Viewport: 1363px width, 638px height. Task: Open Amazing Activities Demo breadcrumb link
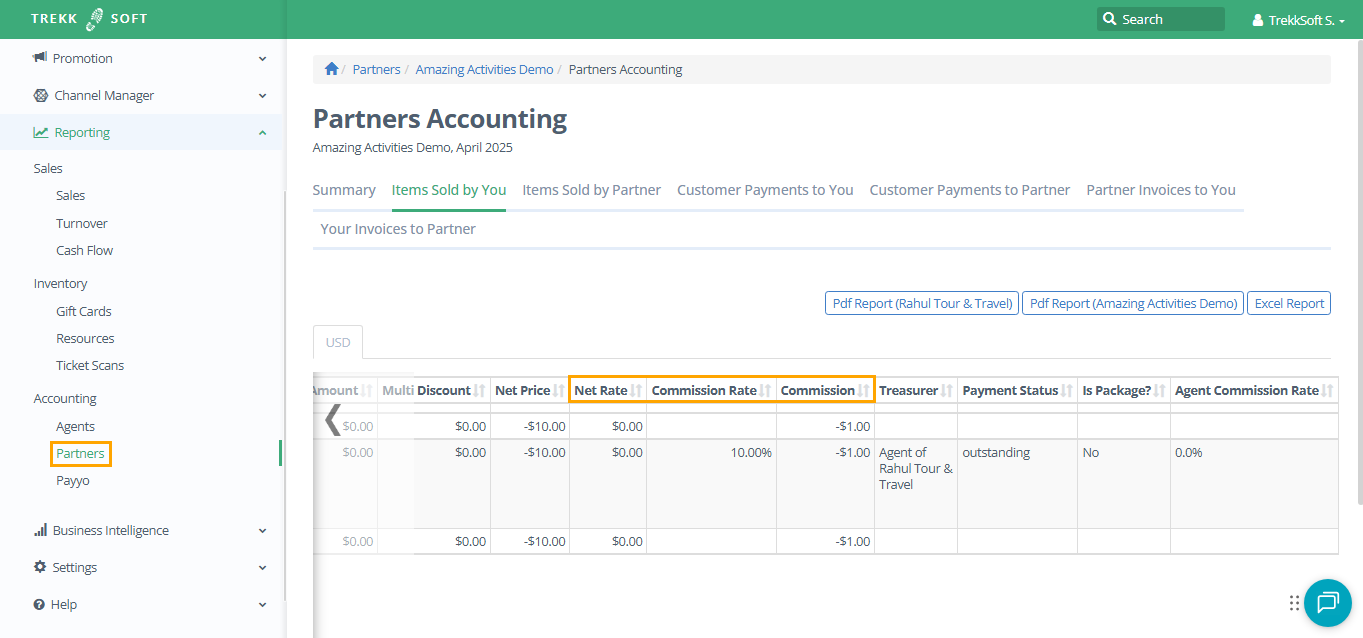pyautogui.click(x=484, y=69)
